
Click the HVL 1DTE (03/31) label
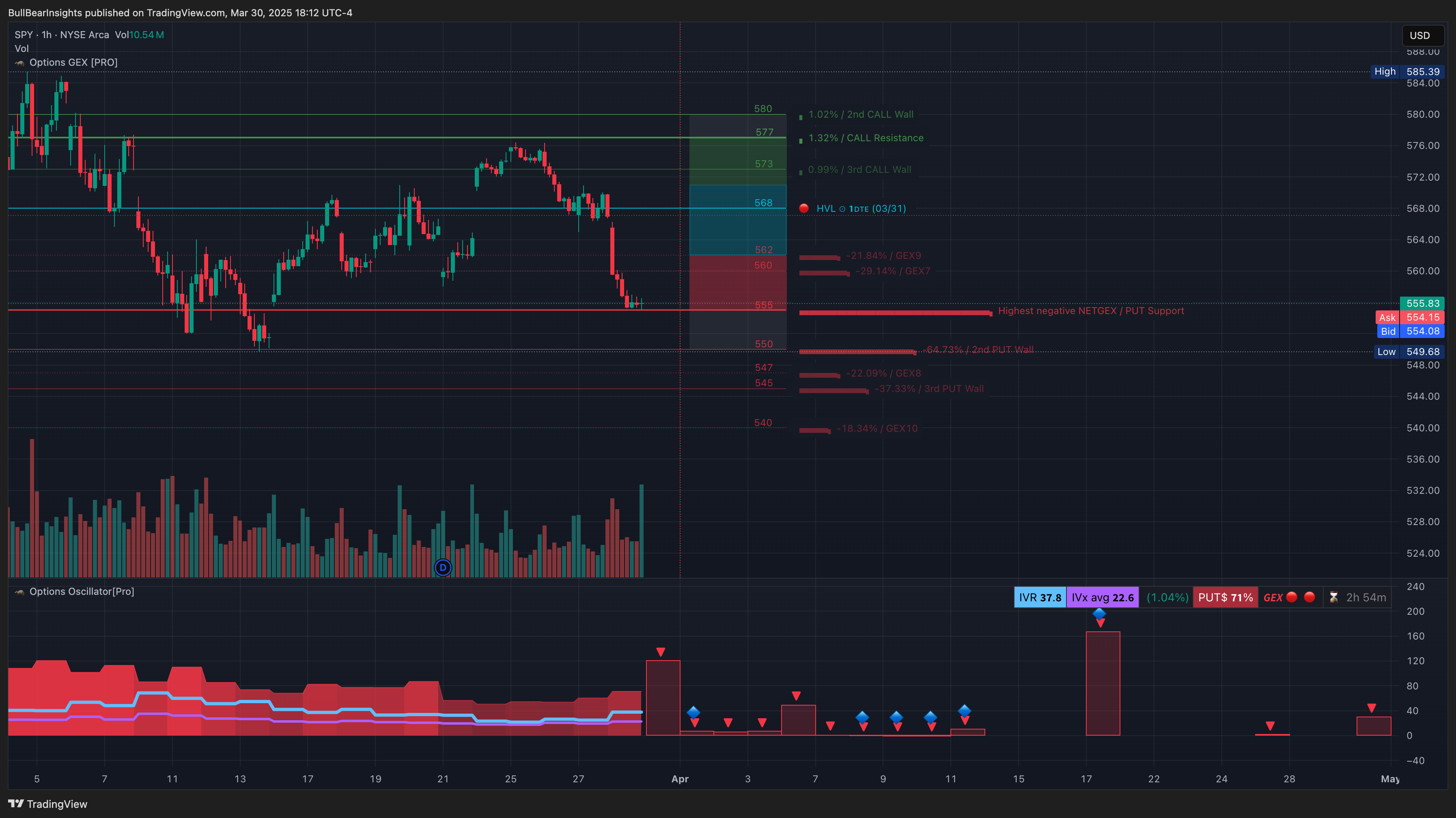tap(862, 209)
